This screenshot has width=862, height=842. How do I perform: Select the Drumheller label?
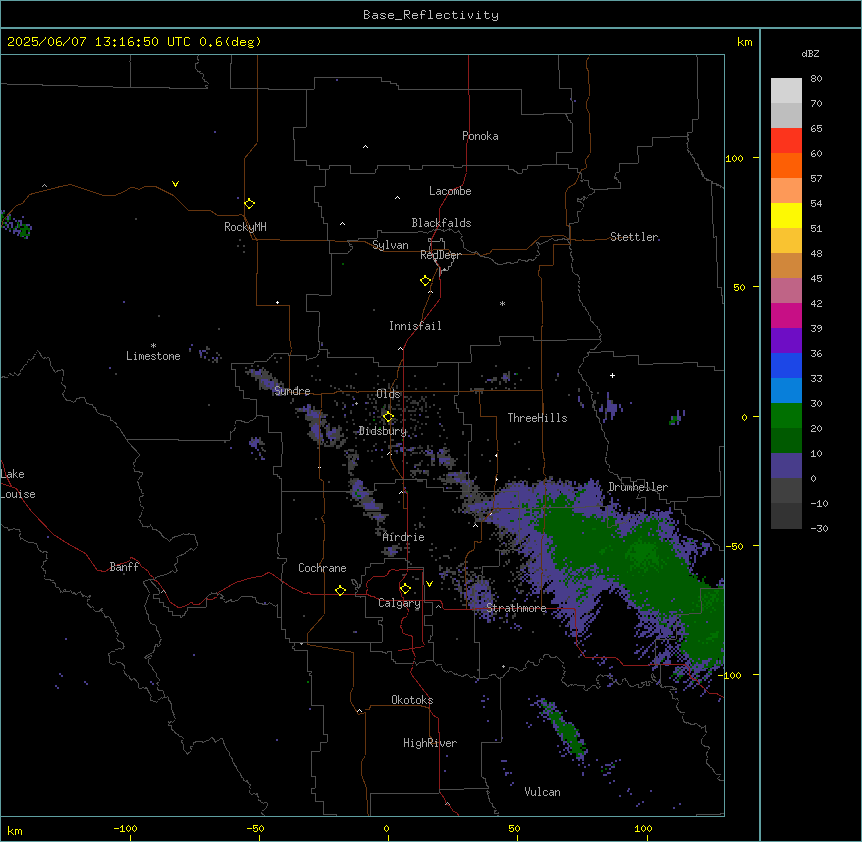click(x=638, y=487)
